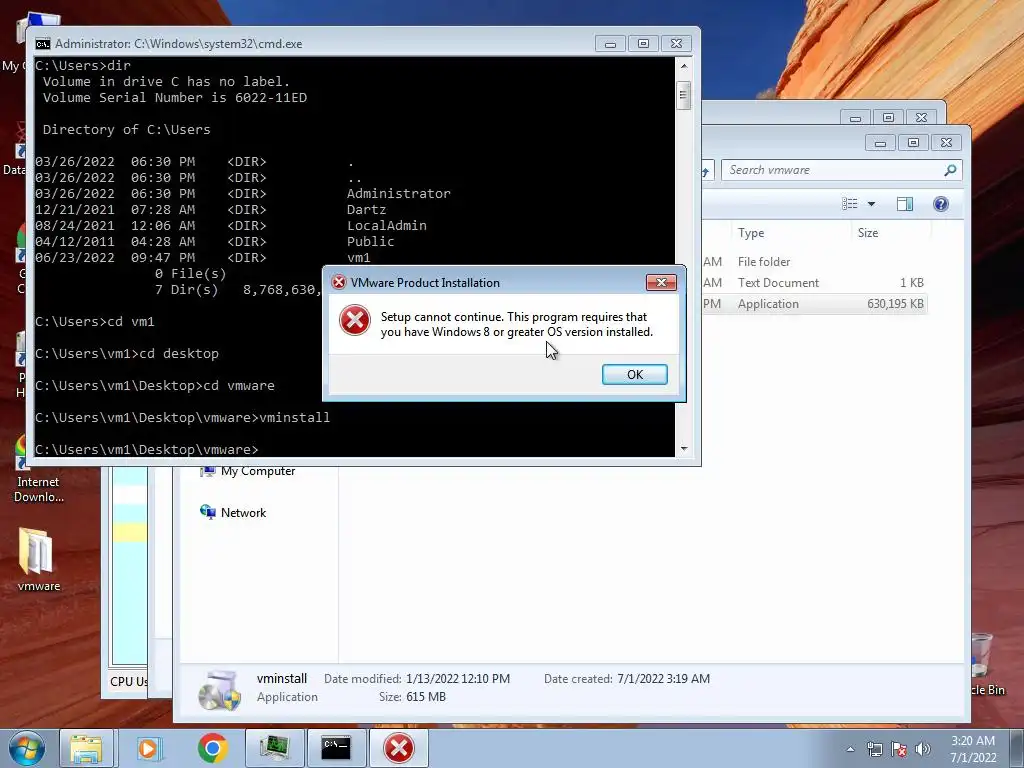This screenshot has width=1024, height=768.
Task: Select the Internet Download desktop shortcut
Action: (x=38, y=469)
